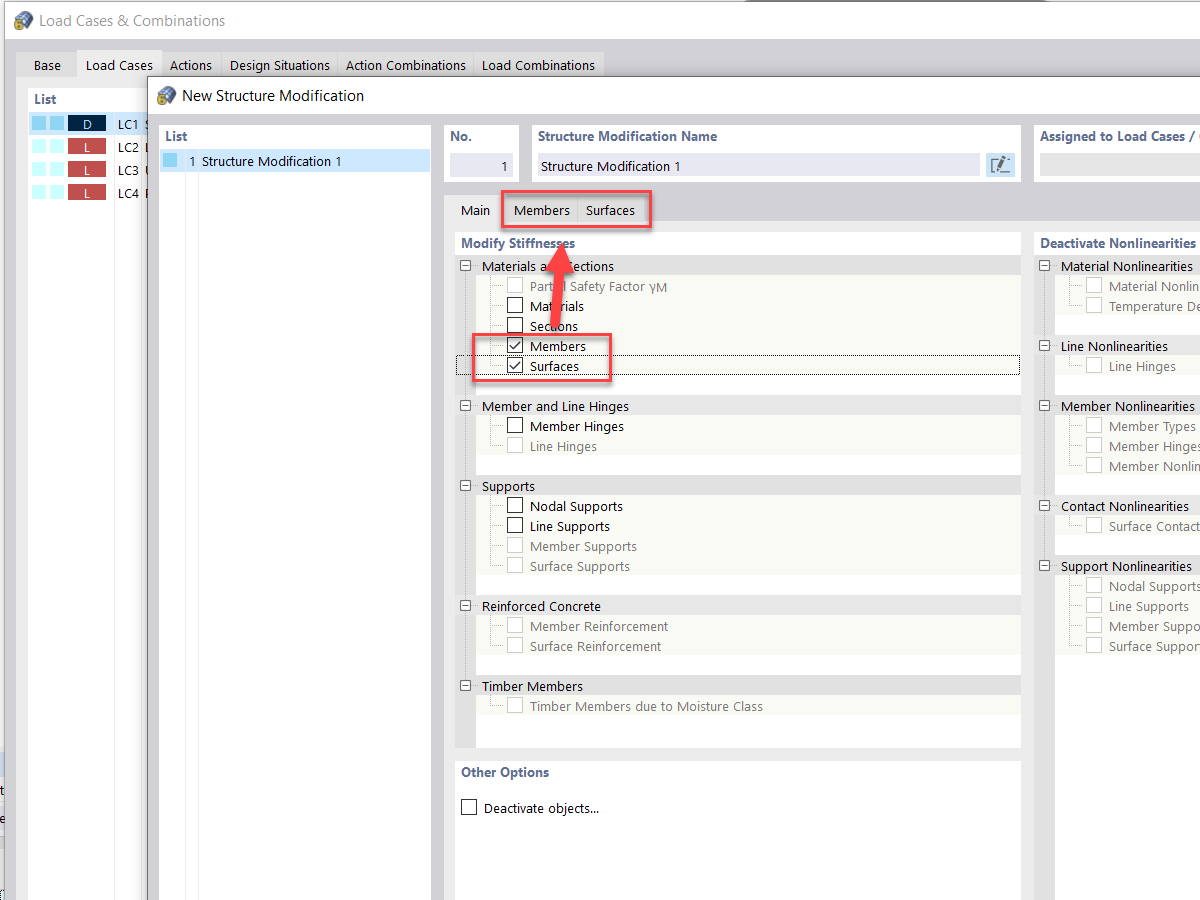Screen dimensions: 1200x900
Task: Click the New Structure Modification dialog icon
Action: coord(166,96)
